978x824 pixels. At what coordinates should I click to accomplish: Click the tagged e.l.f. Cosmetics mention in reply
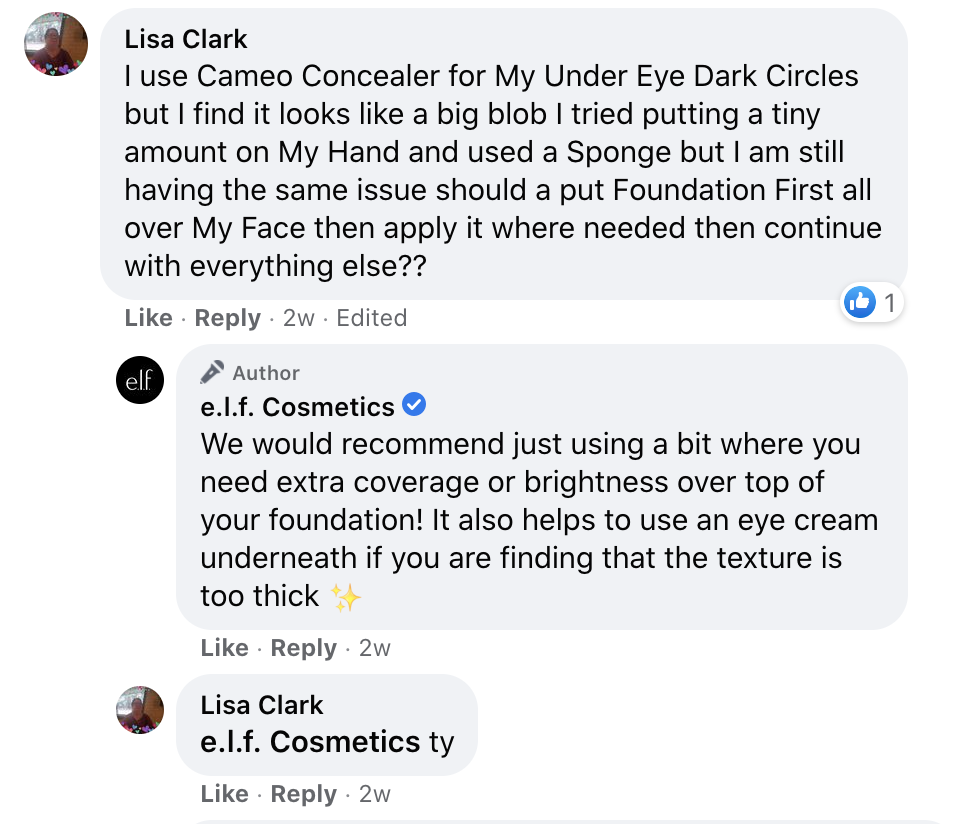click(x=310, y=742)
